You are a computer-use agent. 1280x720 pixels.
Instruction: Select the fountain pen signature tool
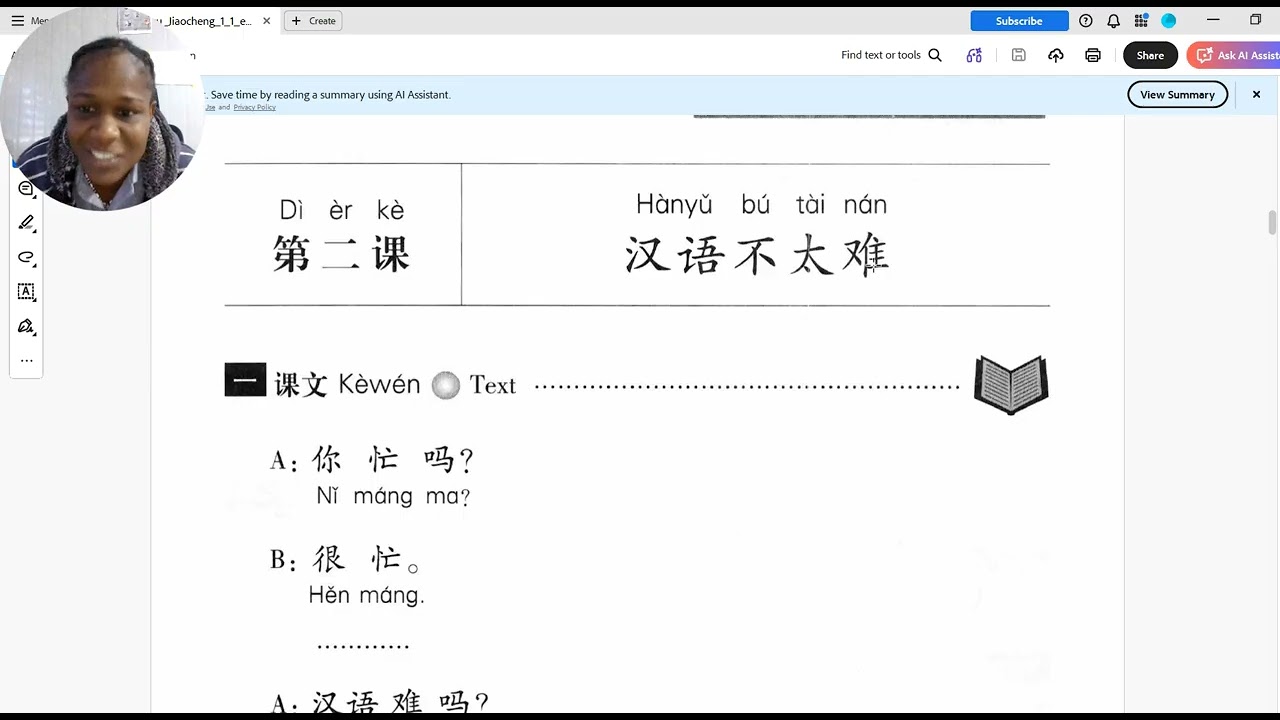click(26, 326)
